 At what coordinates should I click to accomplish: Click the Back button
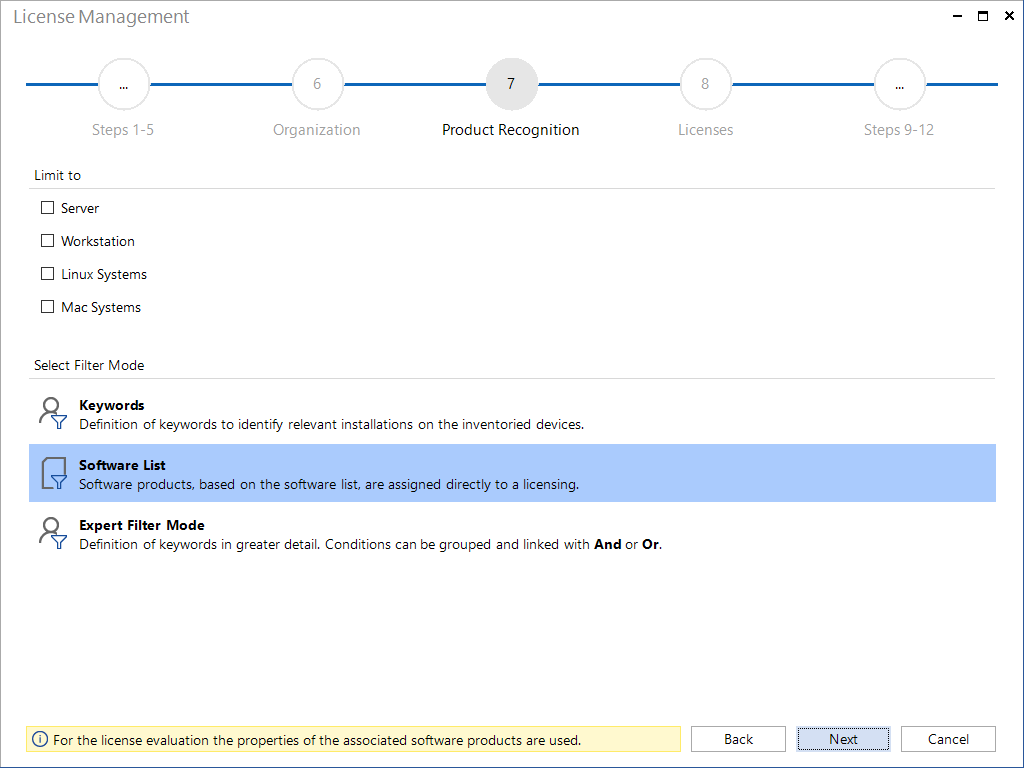click(x=739, y=739)
